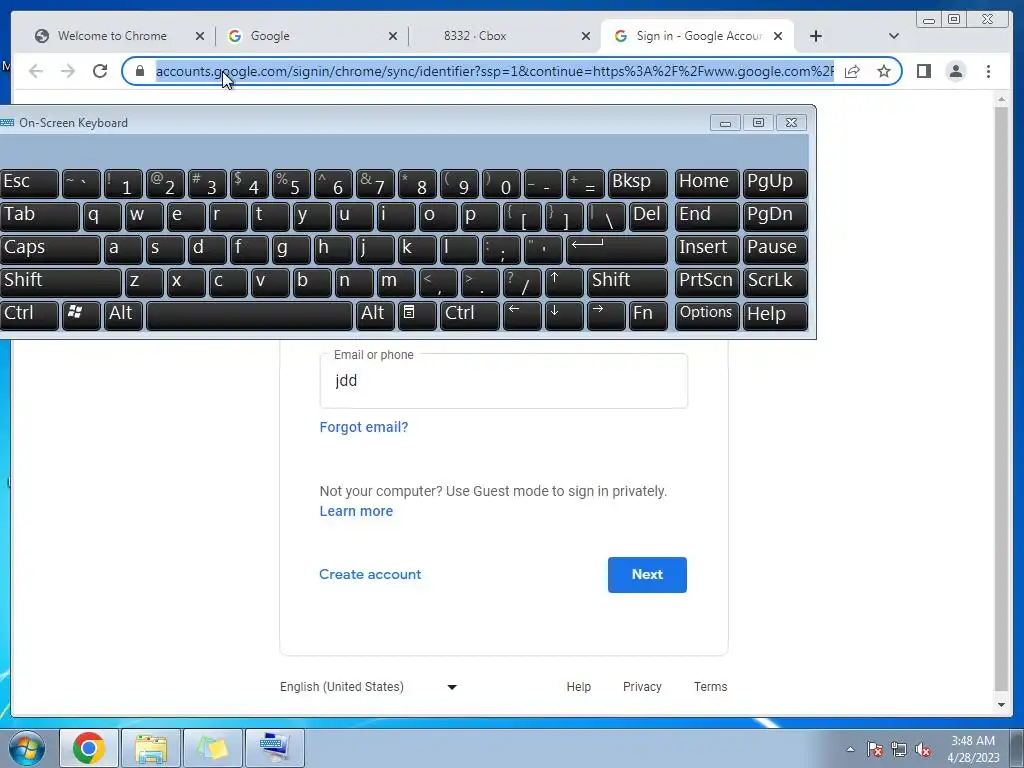Viewport: 1024px width, 768px height.
Task: Hit the Help key on on-screen keyboard
Action: point(775,315)
